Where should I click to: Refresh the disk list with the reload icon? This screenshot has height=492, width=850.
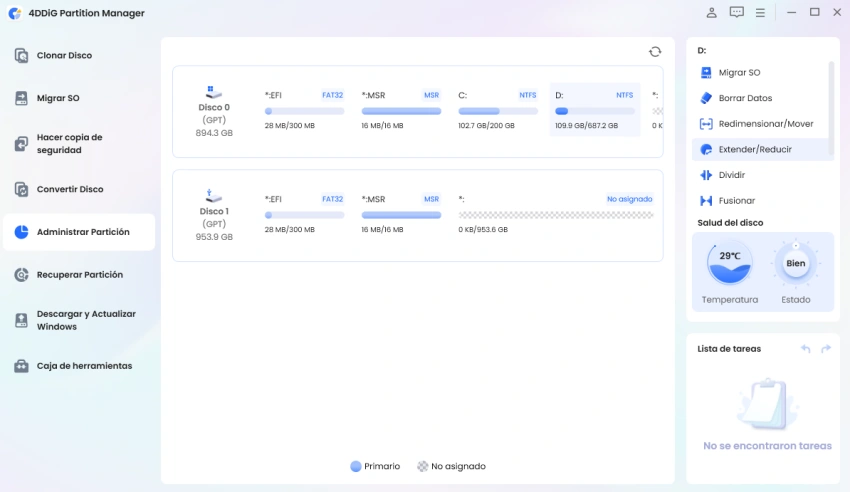coord(655,51)
